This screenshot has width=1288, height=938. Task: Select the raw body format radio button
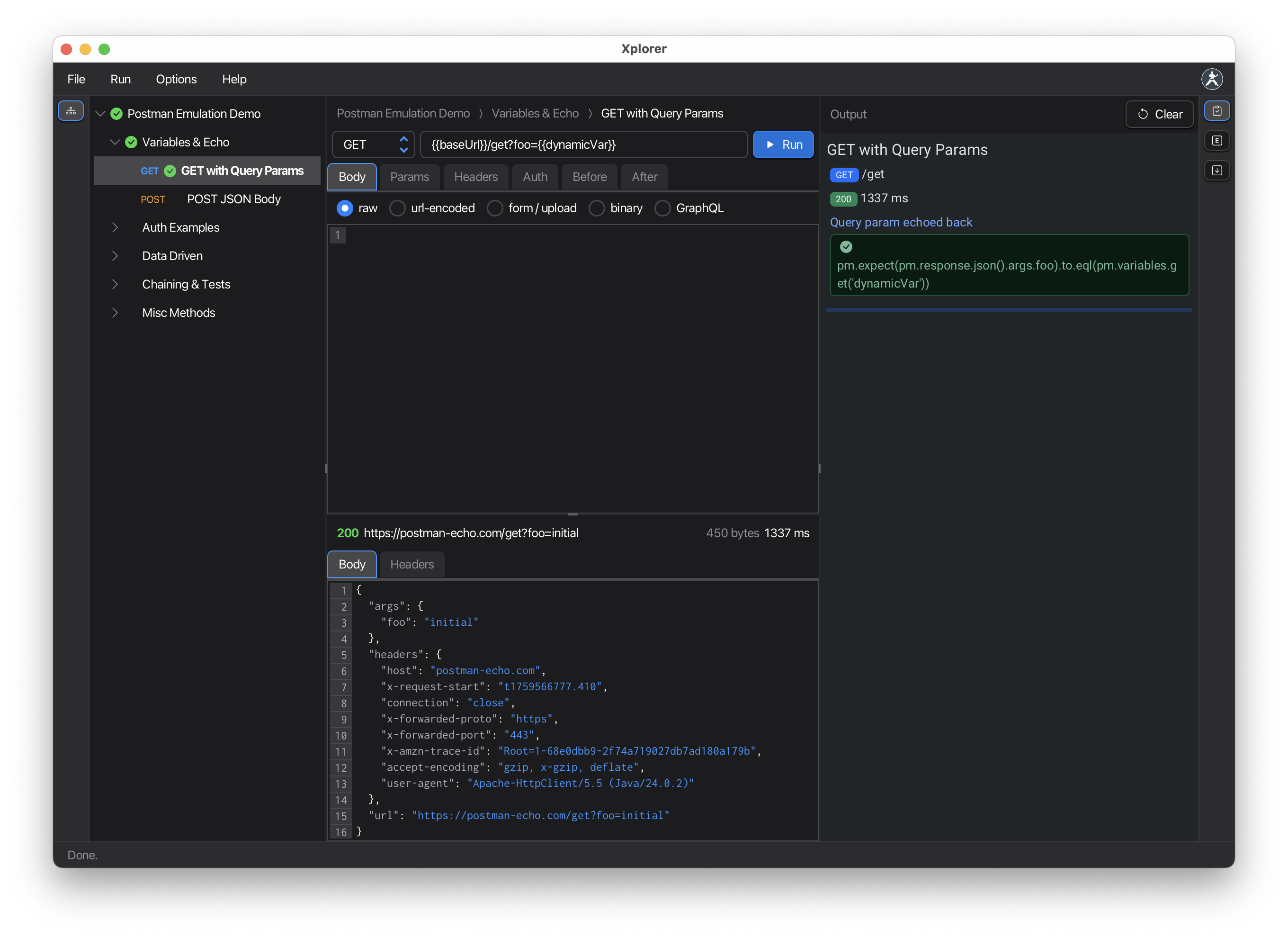pos(345,208)
